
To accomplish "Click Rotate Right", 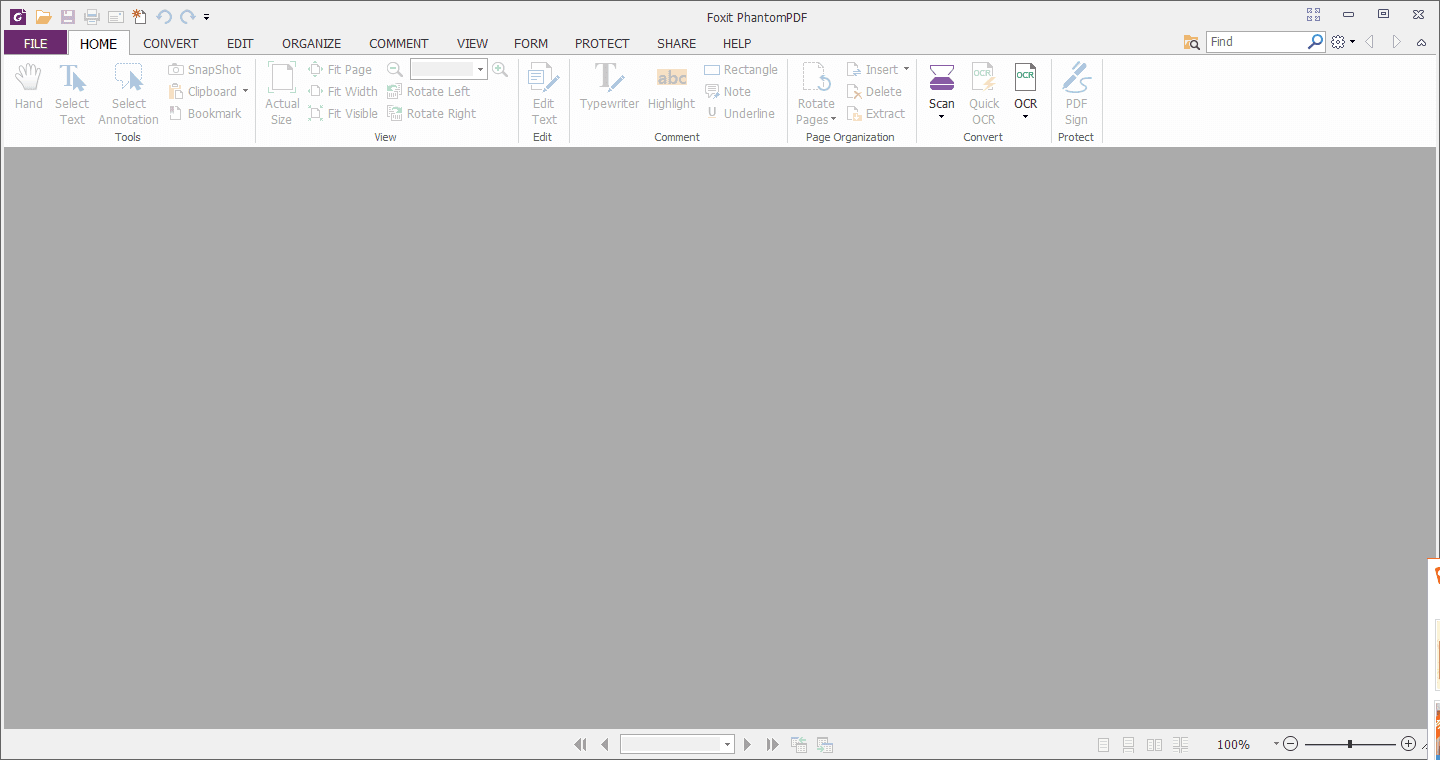I will click(x=432, y=113).
